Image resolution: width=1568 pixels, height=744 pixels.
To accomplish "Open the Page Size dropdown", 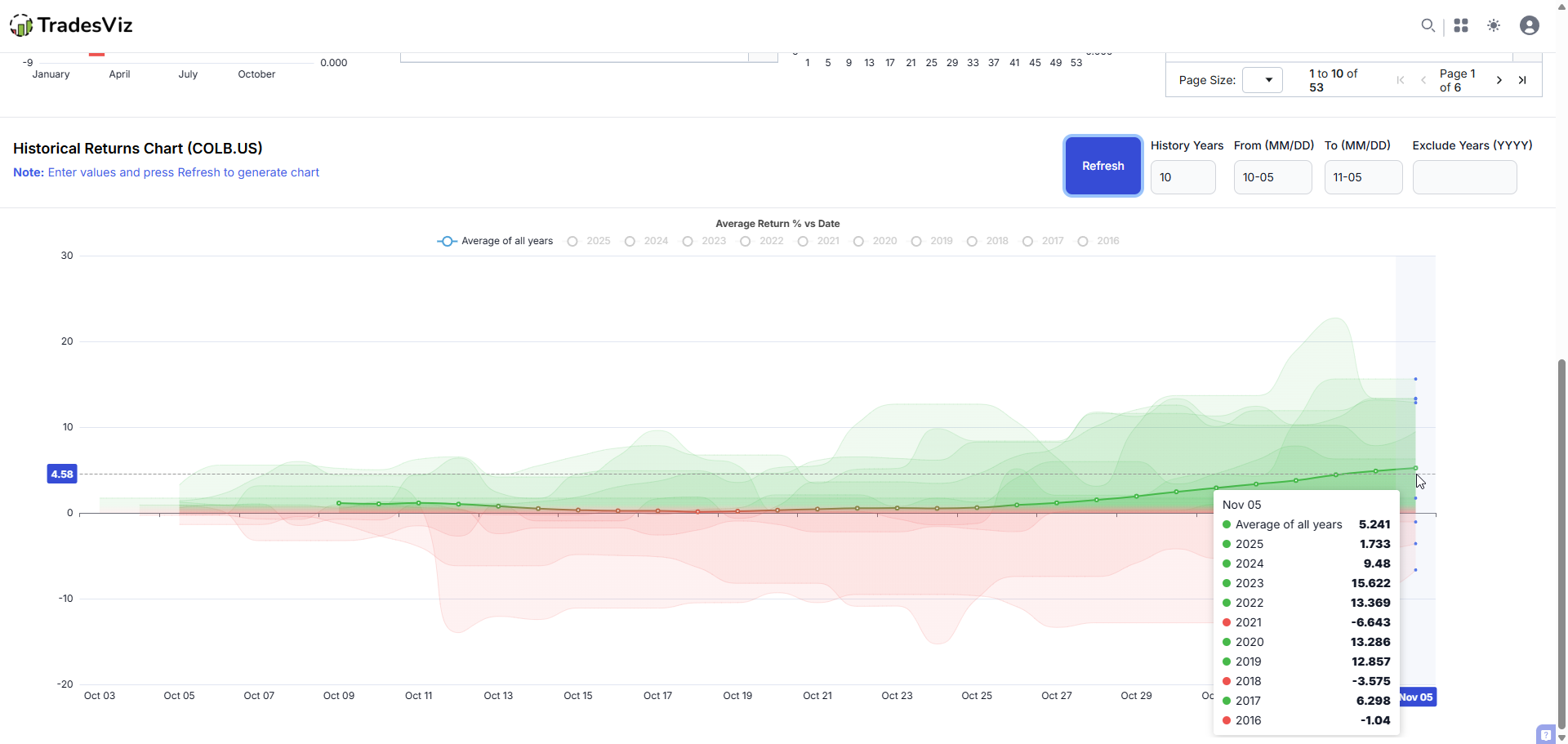I will [x=1263, y=80].
